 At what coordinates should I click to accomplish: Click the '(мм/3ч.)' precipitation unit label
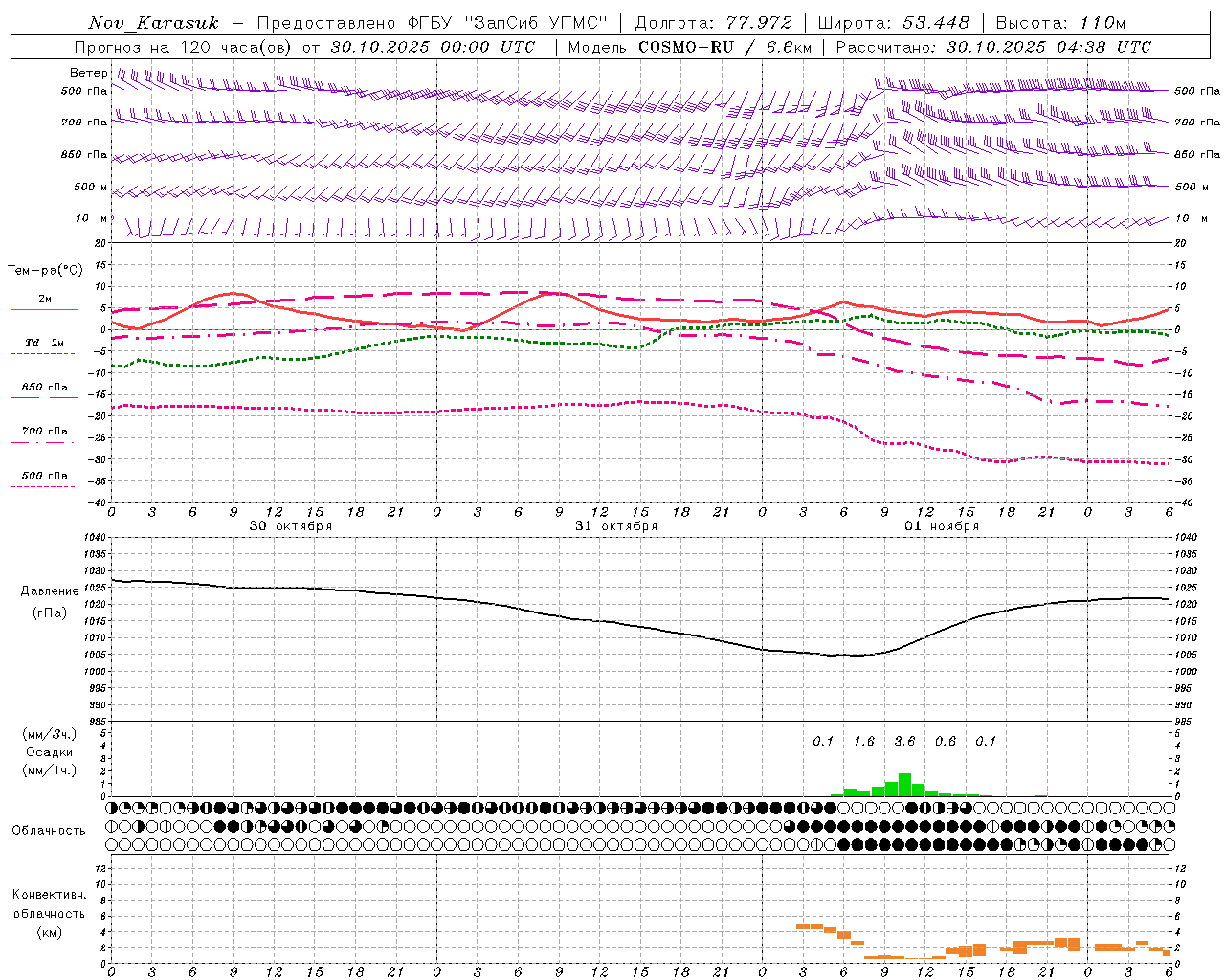coord(50,735)
